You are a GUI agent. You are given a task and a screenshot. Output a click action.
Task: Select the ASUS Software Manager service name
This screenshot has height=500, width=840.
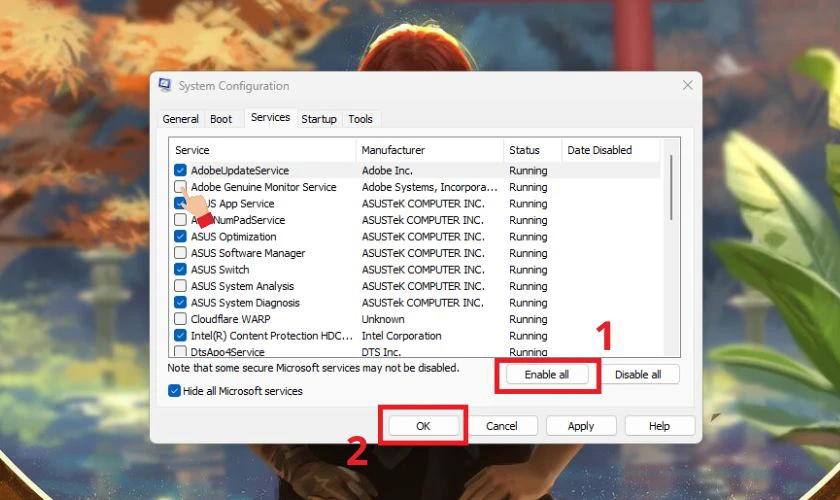(248, 253)
